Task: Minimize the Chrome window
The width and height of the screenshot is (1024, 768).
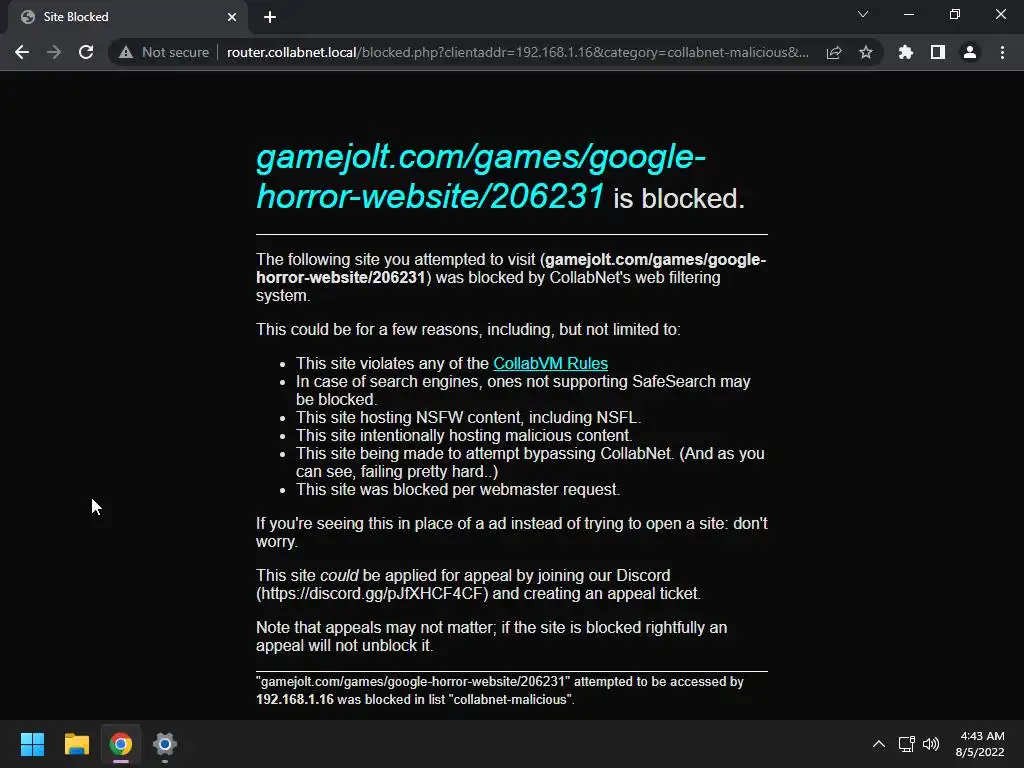Action: tap(908, 14)
